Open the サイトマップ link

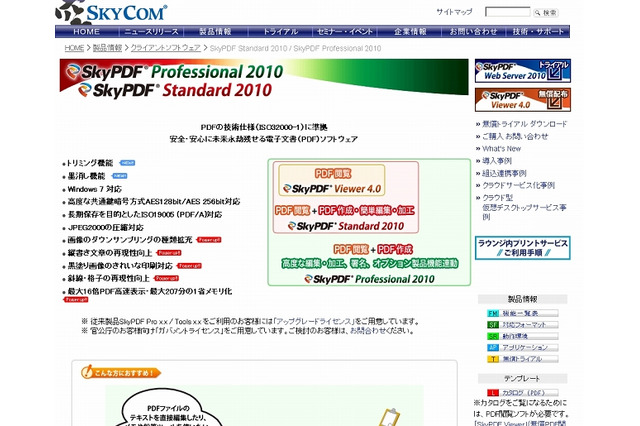[x=454, y=12]
